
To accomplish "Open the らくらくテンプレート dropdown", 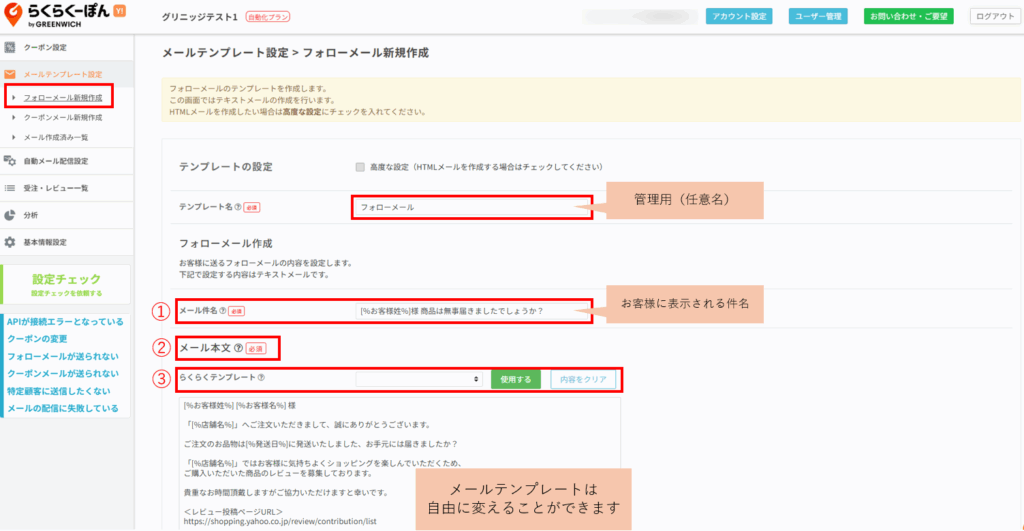I will point(420,379).
